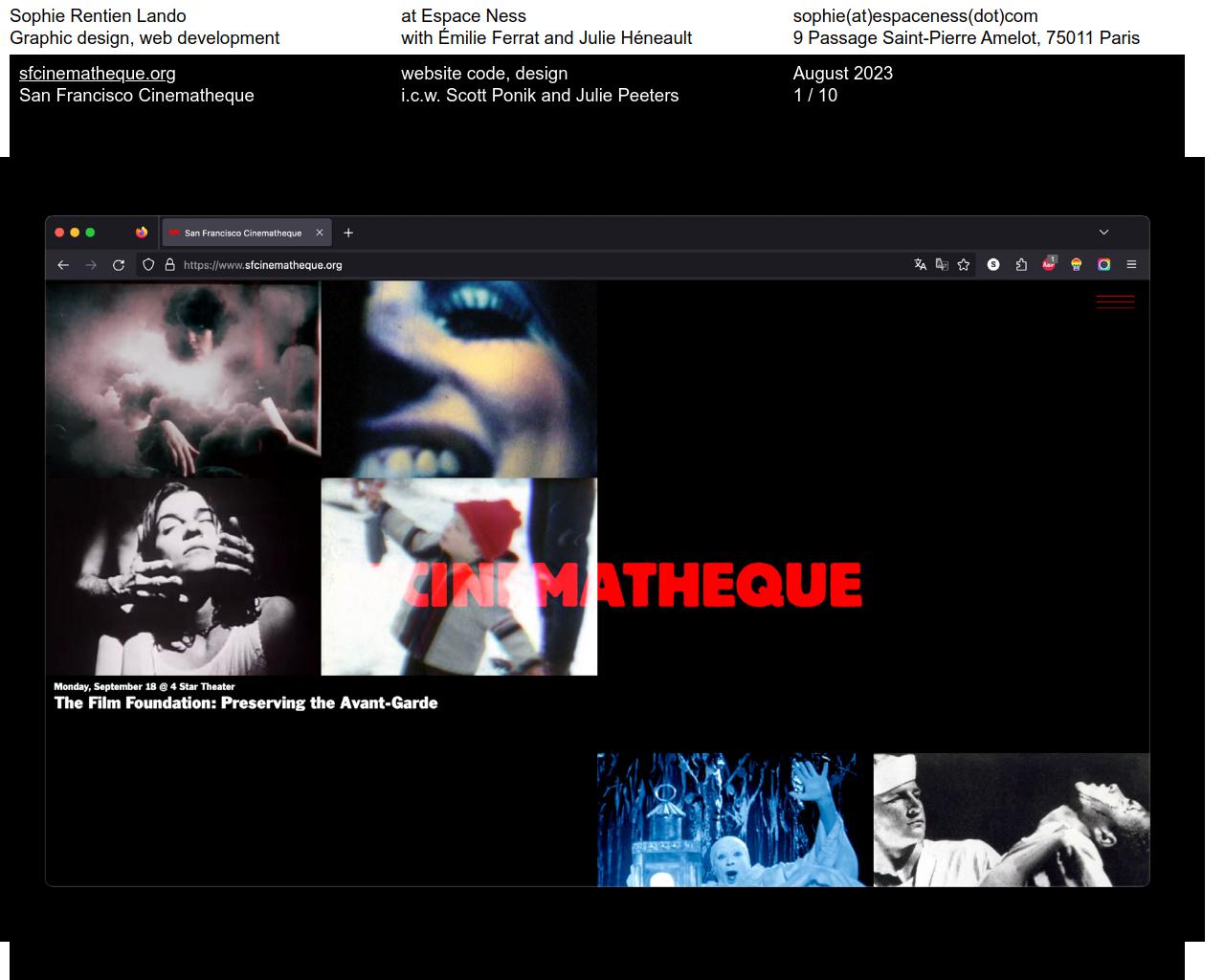Click the rainbow square color extension icon
The image size is (1225, 980).
click(1104, 265)
